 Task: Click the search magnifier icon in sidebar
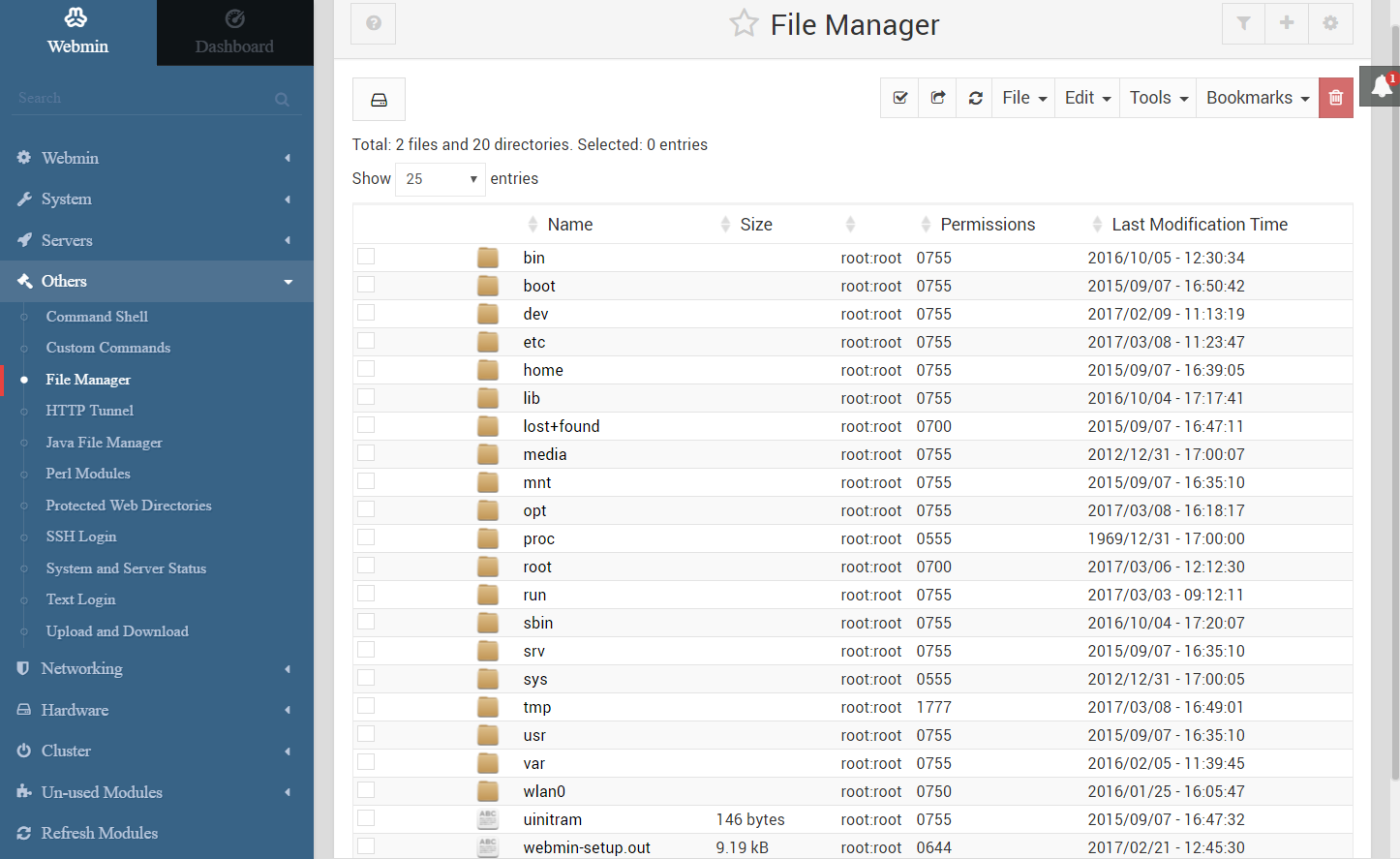pyautogui.click(x=282, y=99)
